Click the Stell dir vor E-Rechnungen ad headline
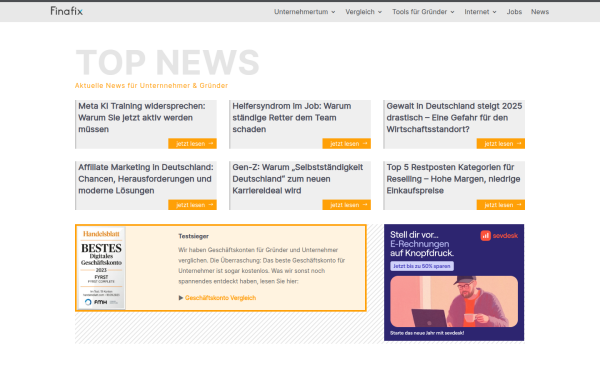 coord(422,244)
